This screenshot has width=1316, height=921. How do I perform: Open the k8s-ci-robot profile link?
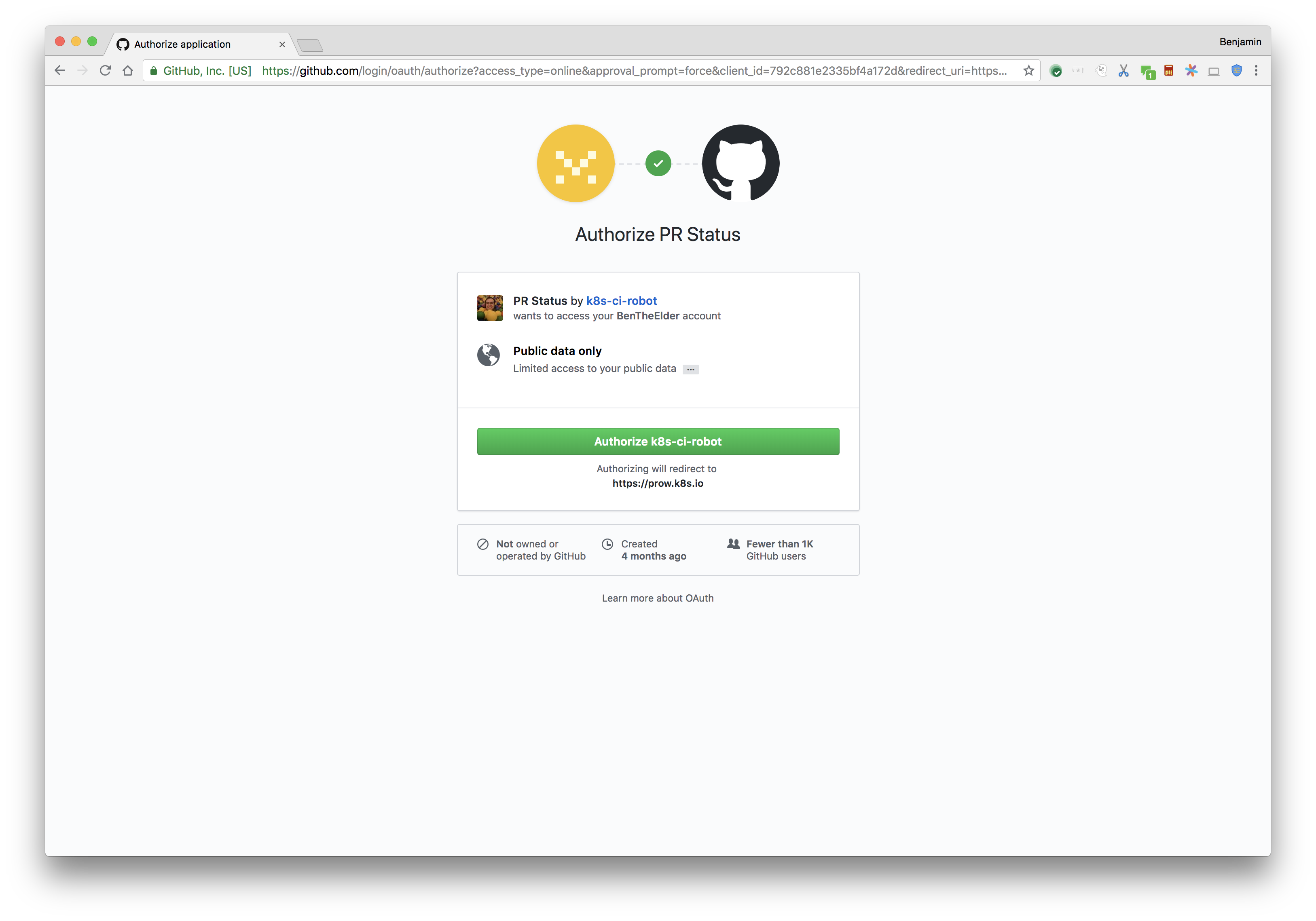click(x=621, y=300)
